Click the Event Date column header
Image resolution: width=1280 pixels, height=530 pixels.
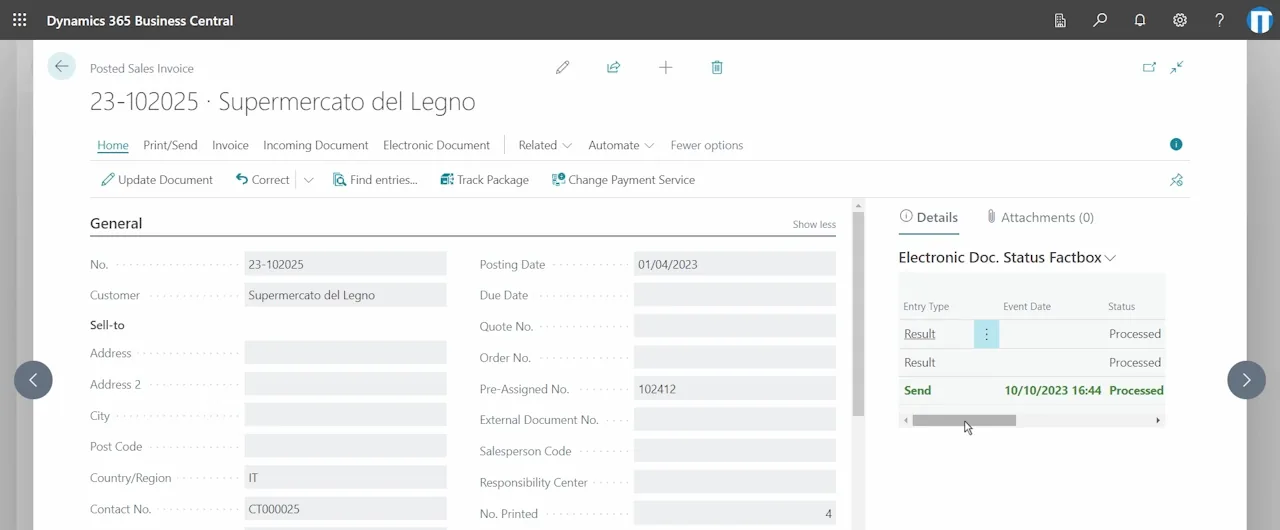tap(1027, 307)
